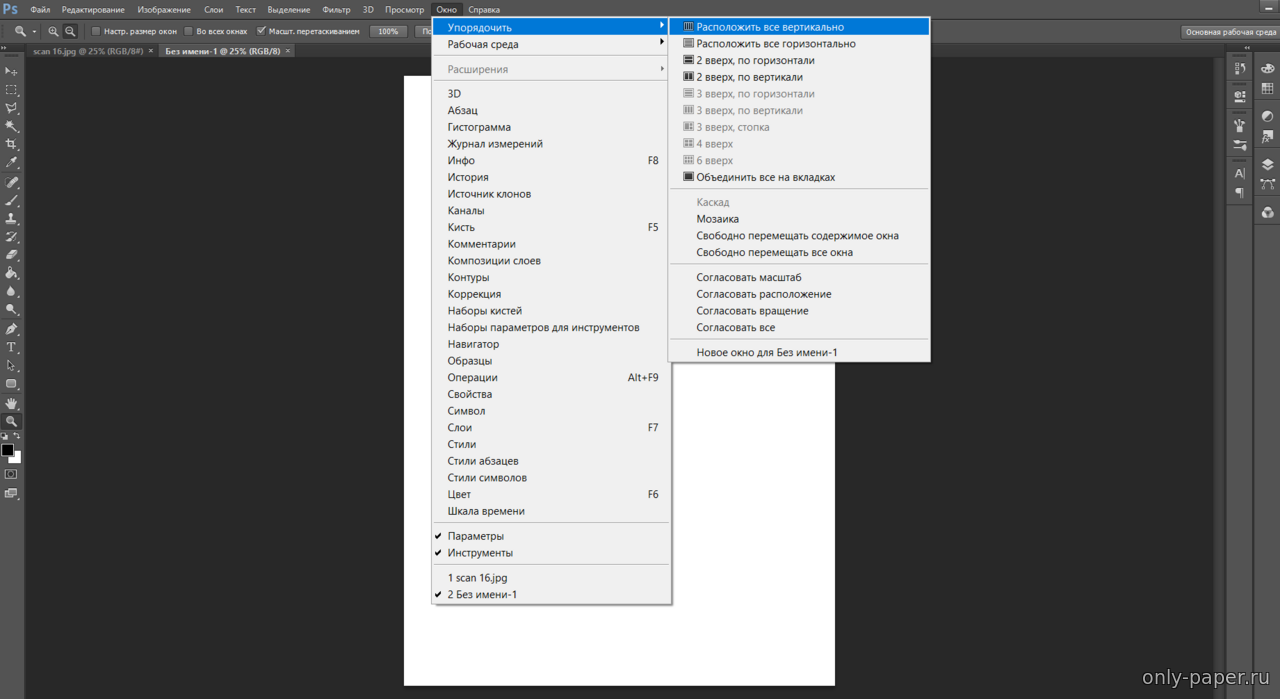Select the Paint Bucket tool

pos(12,273)
